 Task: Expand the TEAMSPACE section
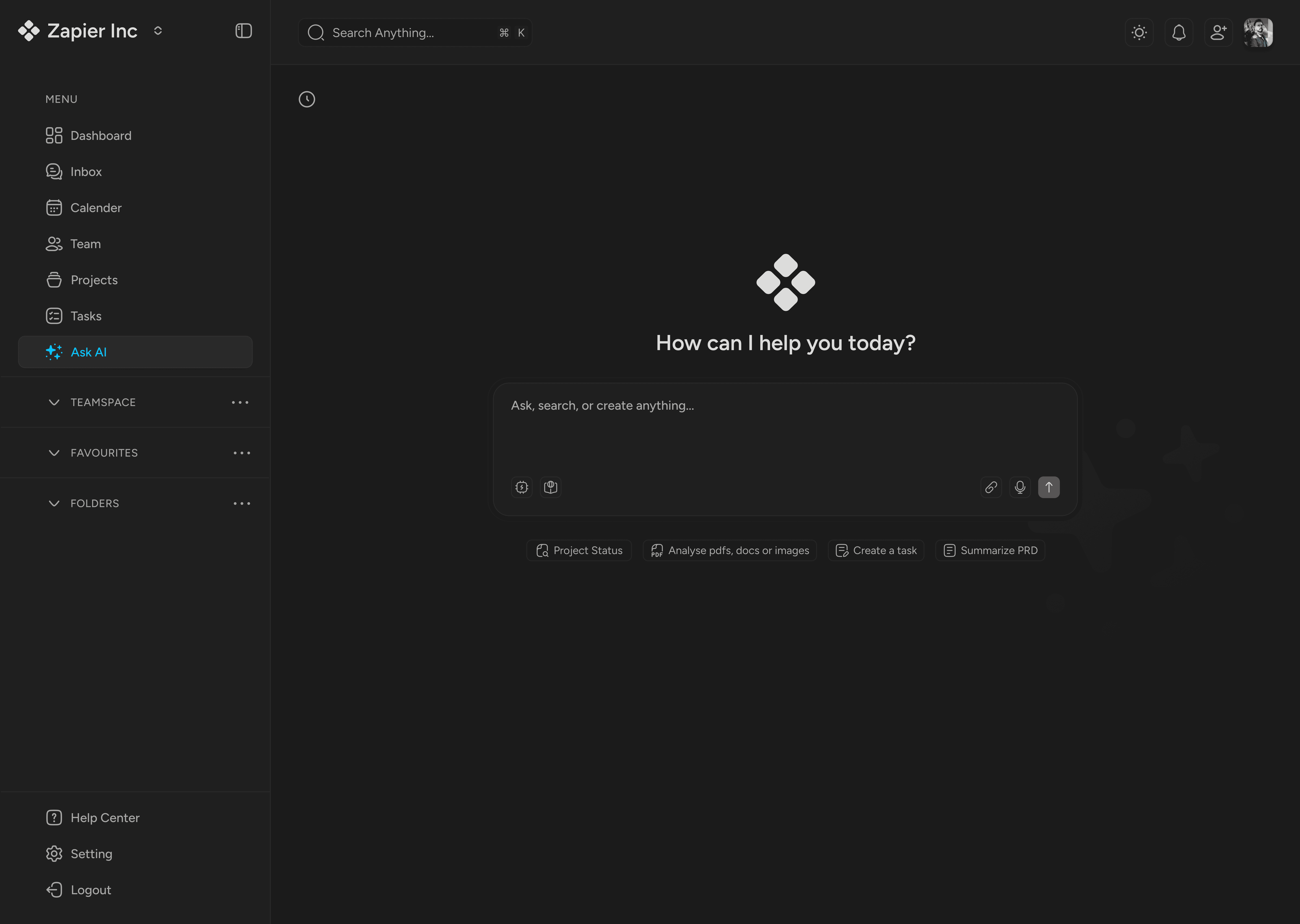(x=54, y=402)
